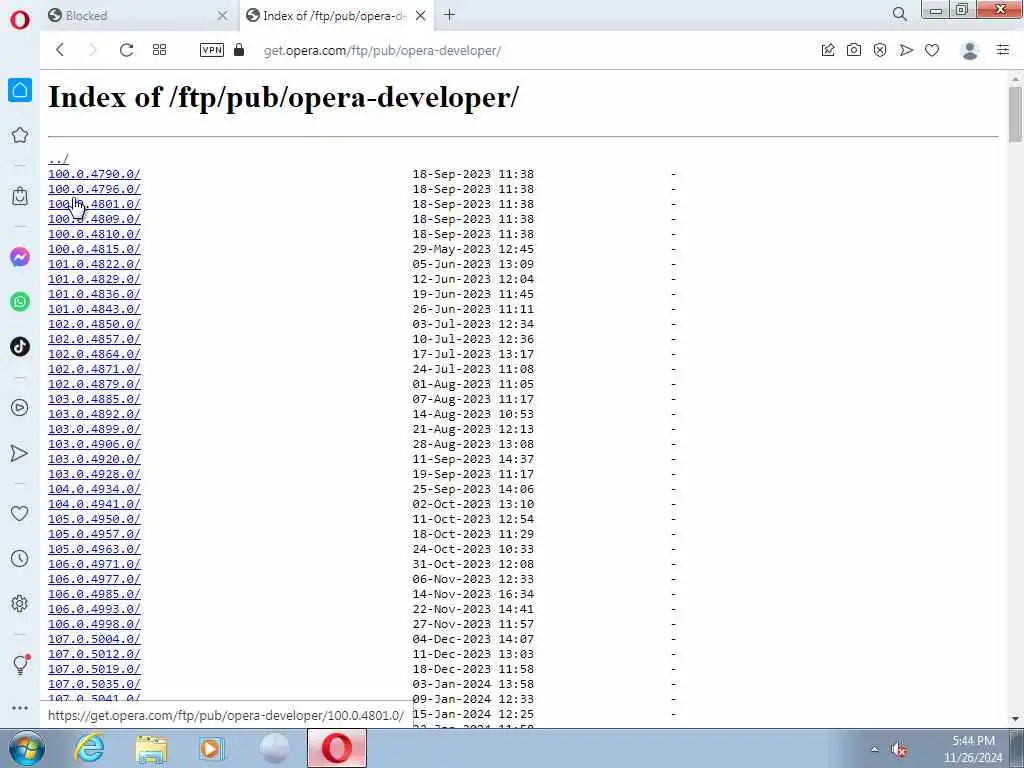
Task: Open Windows Explorer folder on taskbar
Action: point(151,749)
